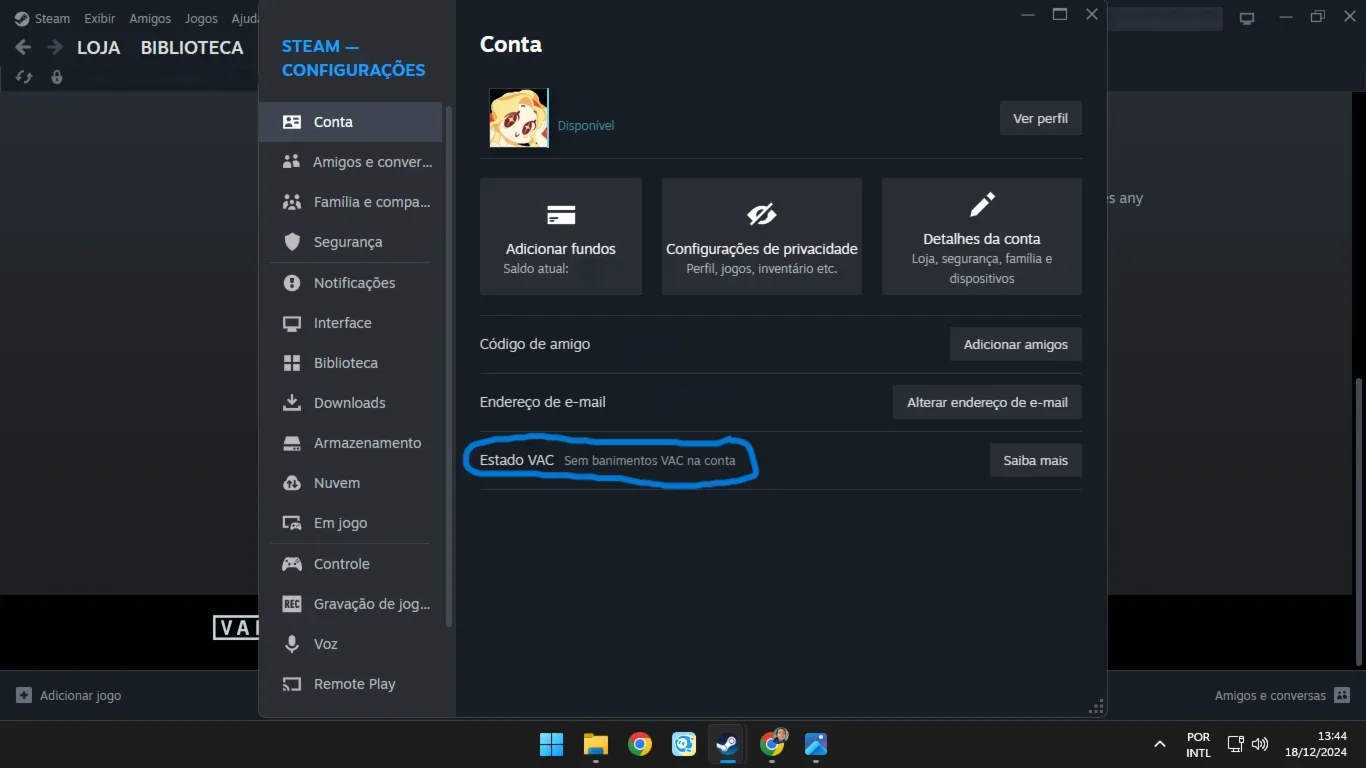Screen dimensions: 1366x768
Task: Open Gravação de jogo settings section
Action: click(x=350, y=604)
